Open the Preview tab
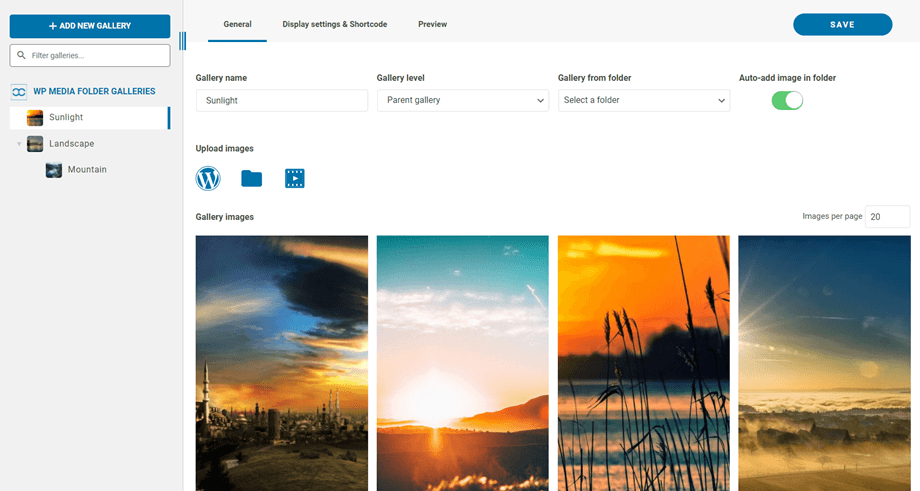The width and height of the screenshot is (920, 491). click(x=432, y=24)
